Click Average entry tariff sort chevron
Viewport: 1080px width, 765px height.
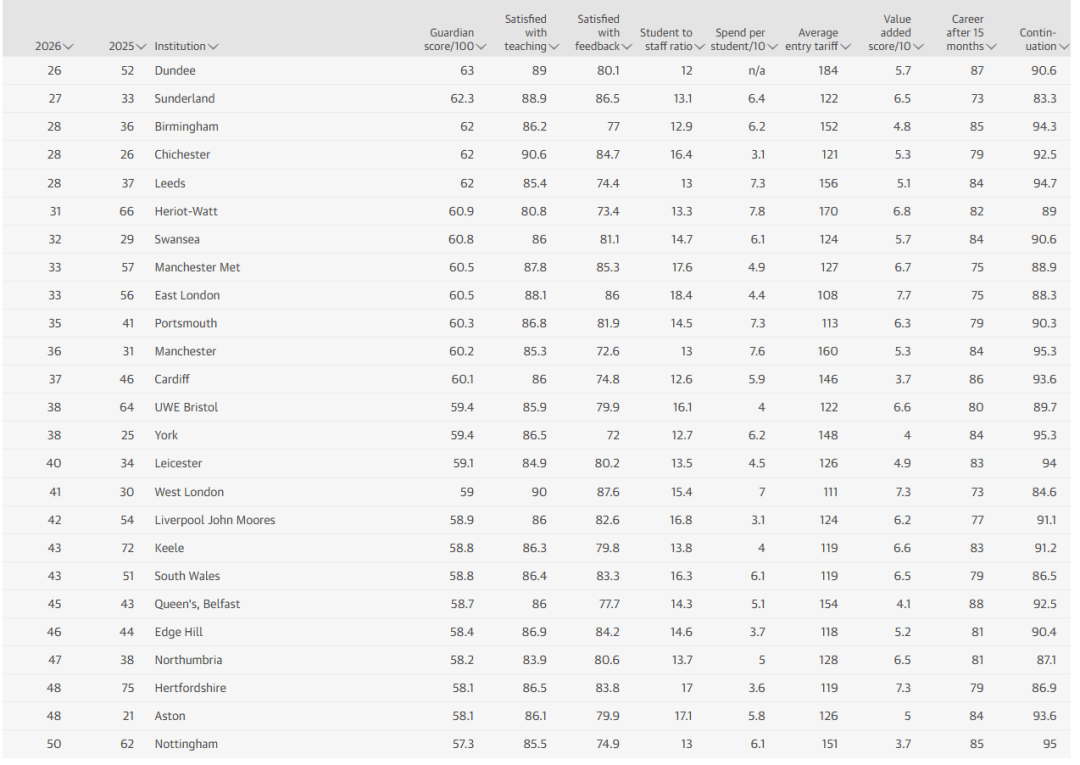pos(846,47)
